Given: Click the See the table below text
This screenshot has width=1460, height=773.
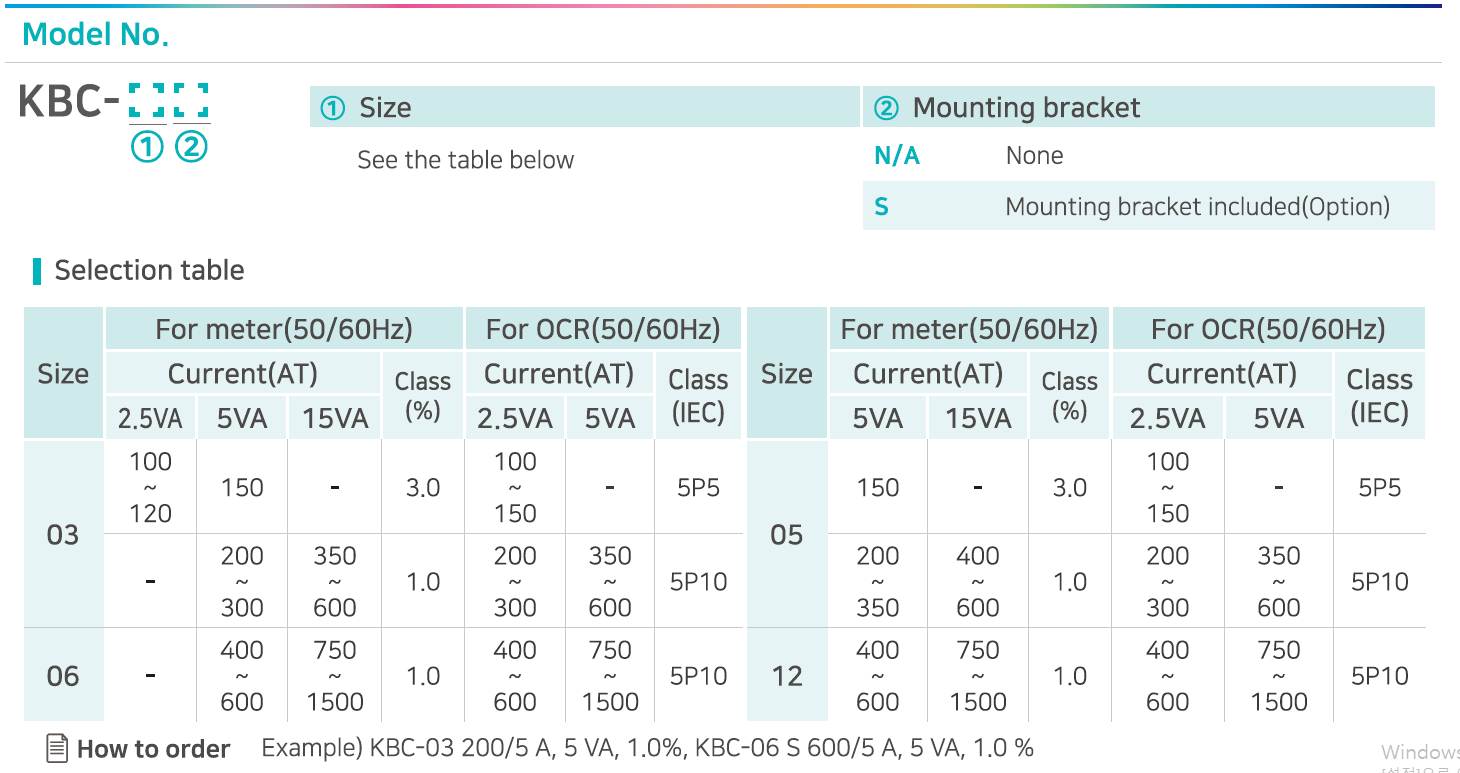Looking at the screenshot, I should [466, 160].
